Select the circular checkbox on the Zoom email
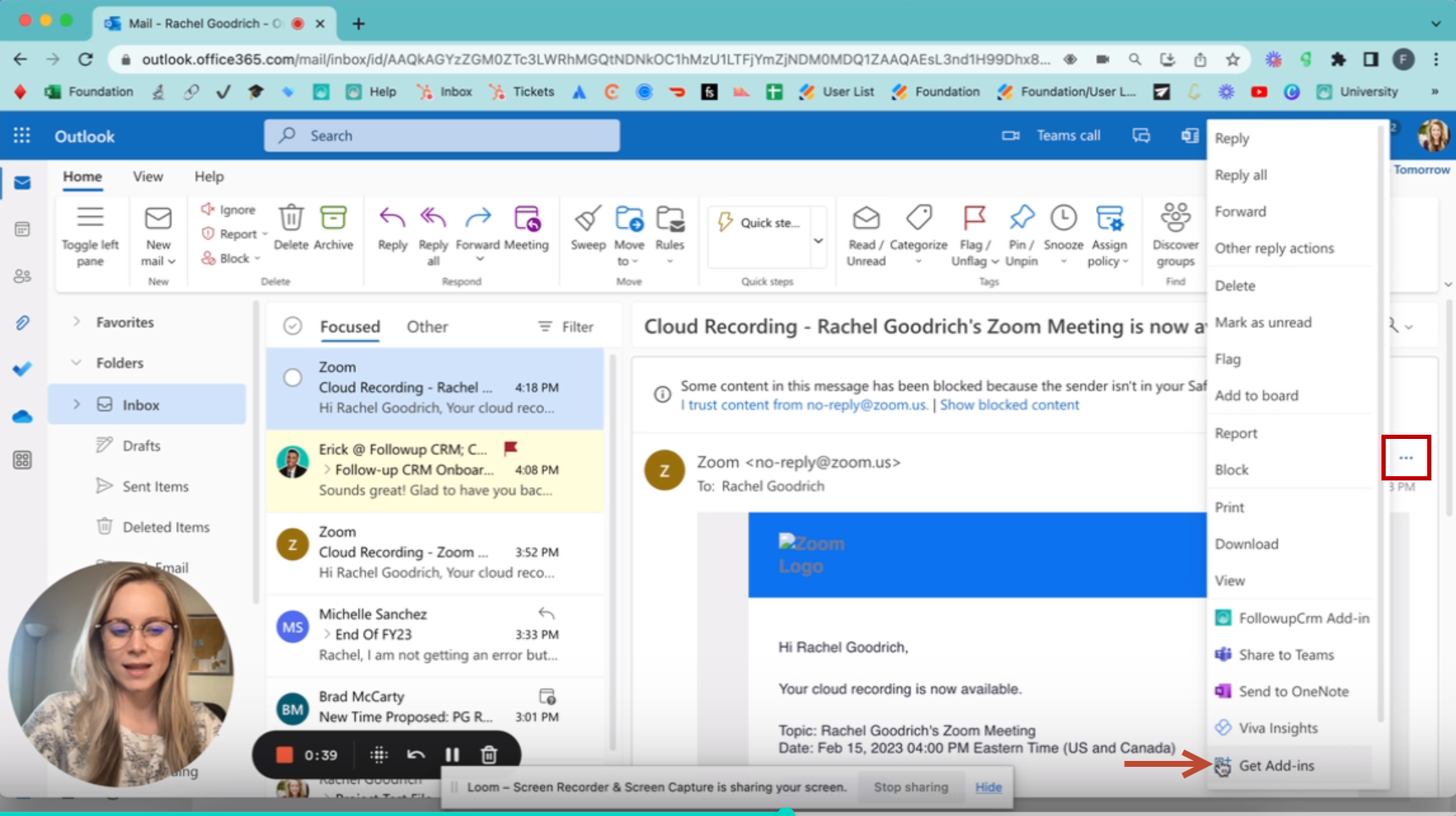Screen dimensions: 1456x816 (x=292, y=377)
